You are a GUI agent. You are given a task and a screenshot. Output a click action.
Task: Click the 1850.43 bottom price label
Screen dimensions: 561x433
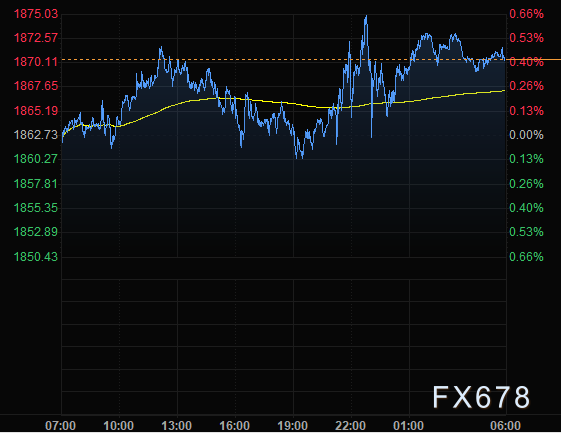(36, 257)
